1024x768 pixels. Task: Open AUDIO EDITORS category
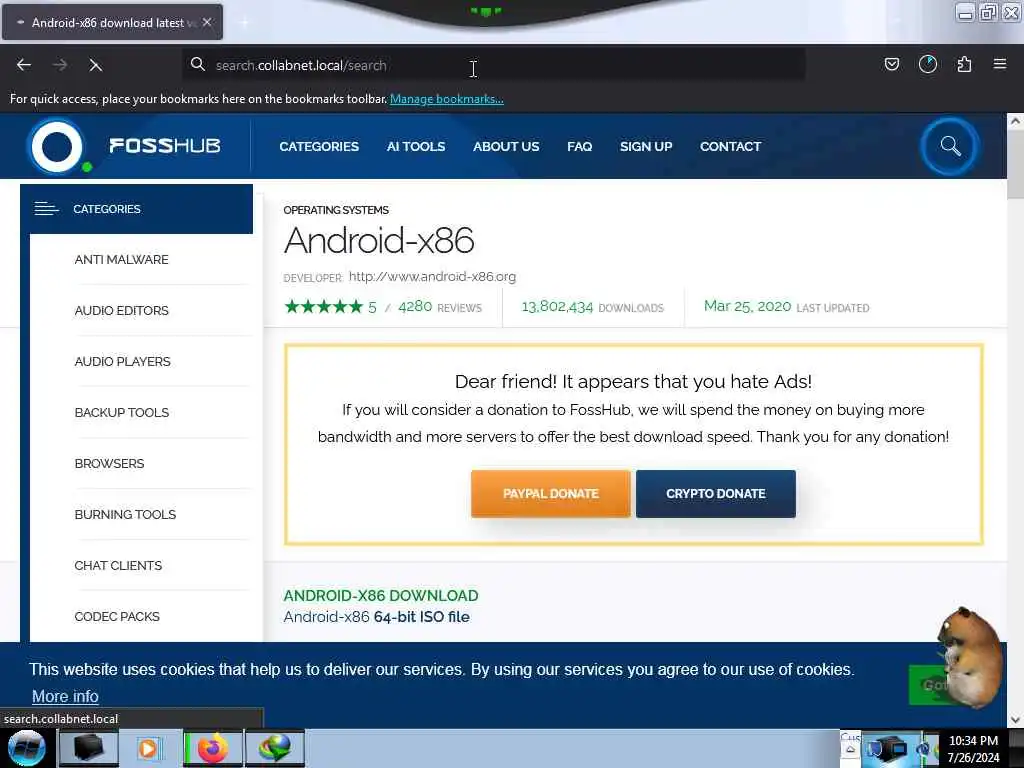click(121, 310)
